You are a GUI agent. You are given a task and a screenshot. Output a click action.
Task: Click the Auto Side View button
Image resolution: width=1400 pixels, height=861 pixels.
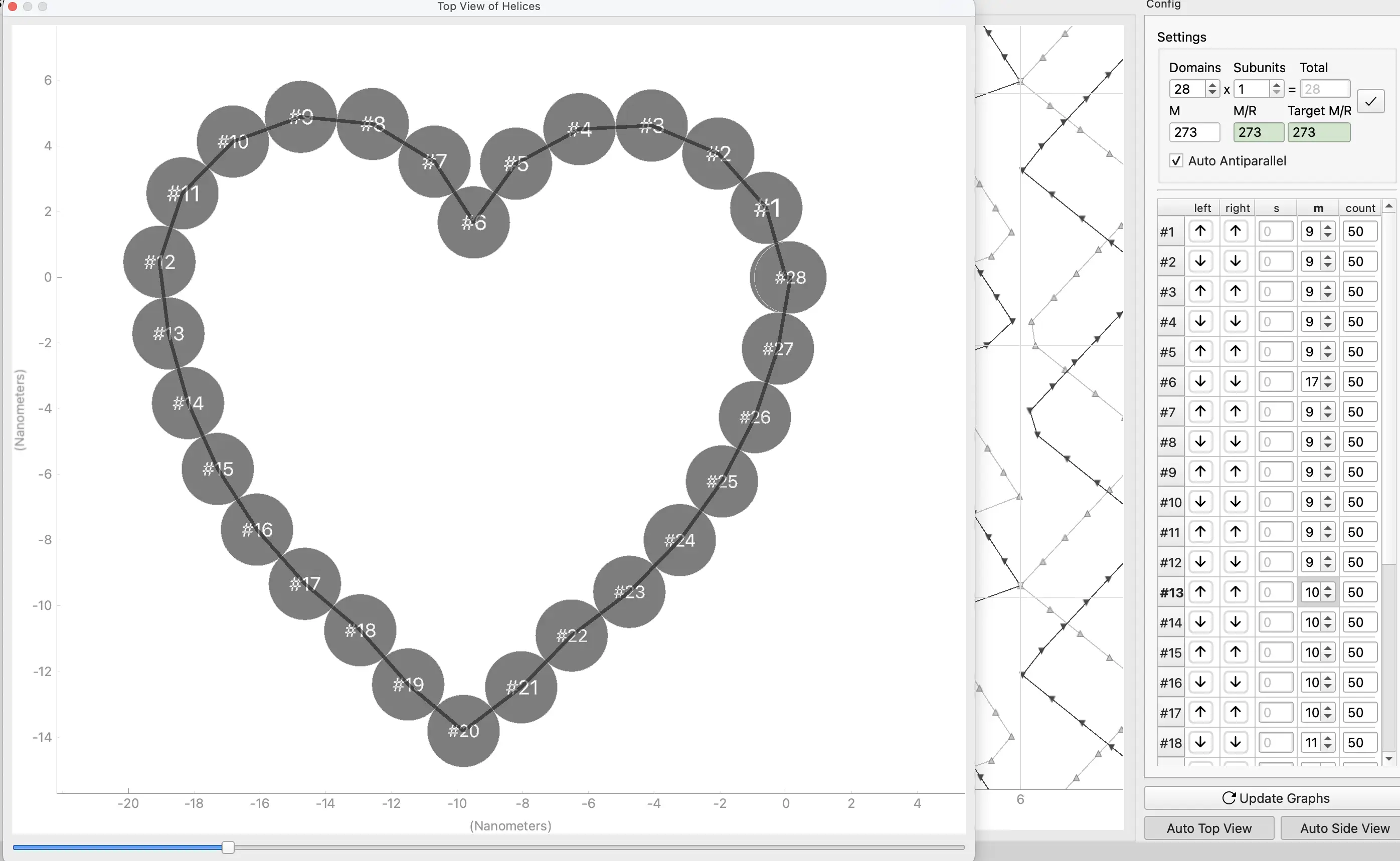(1344, 828)
